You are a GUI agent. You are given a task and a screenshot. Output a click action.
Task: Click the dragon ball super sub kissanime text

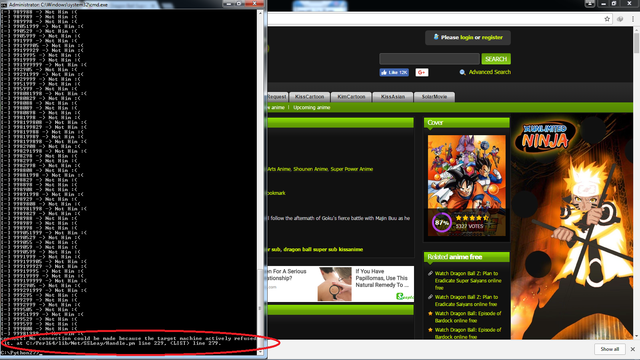[x=323, y=249]
